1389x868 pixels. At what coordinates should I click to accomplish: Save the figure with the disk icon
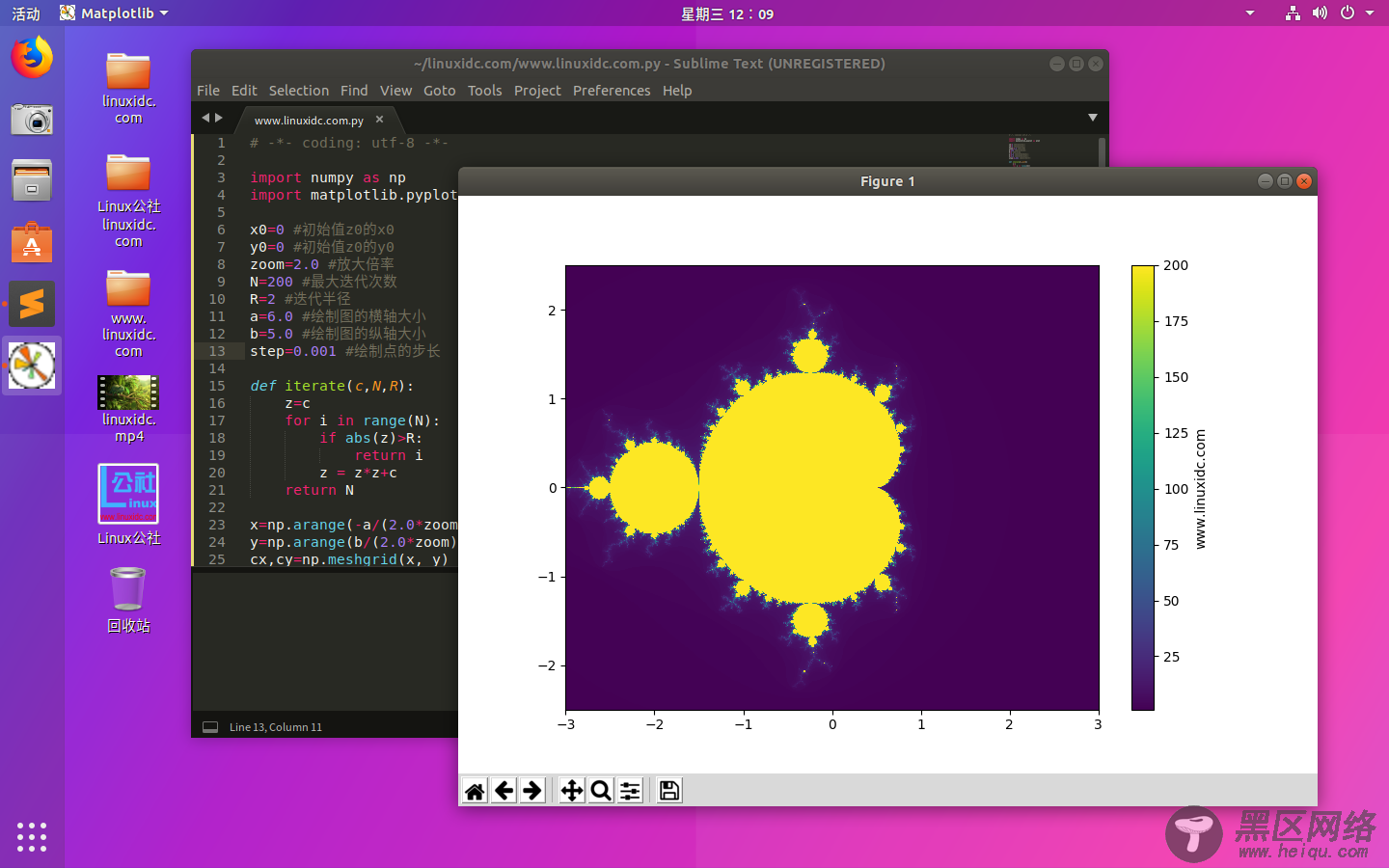point(669,791)
